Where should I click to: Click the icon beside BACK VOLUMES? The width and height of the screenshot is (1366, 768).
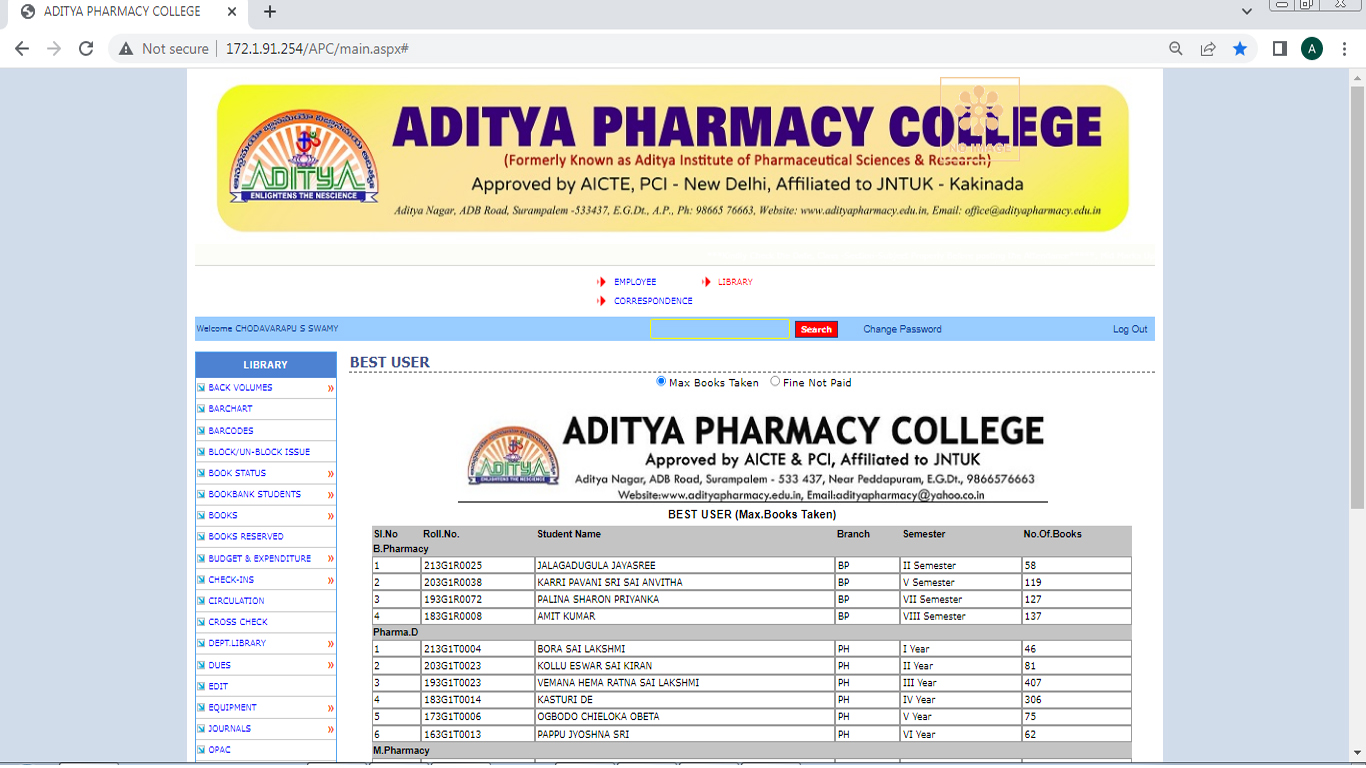pos(201,388)
